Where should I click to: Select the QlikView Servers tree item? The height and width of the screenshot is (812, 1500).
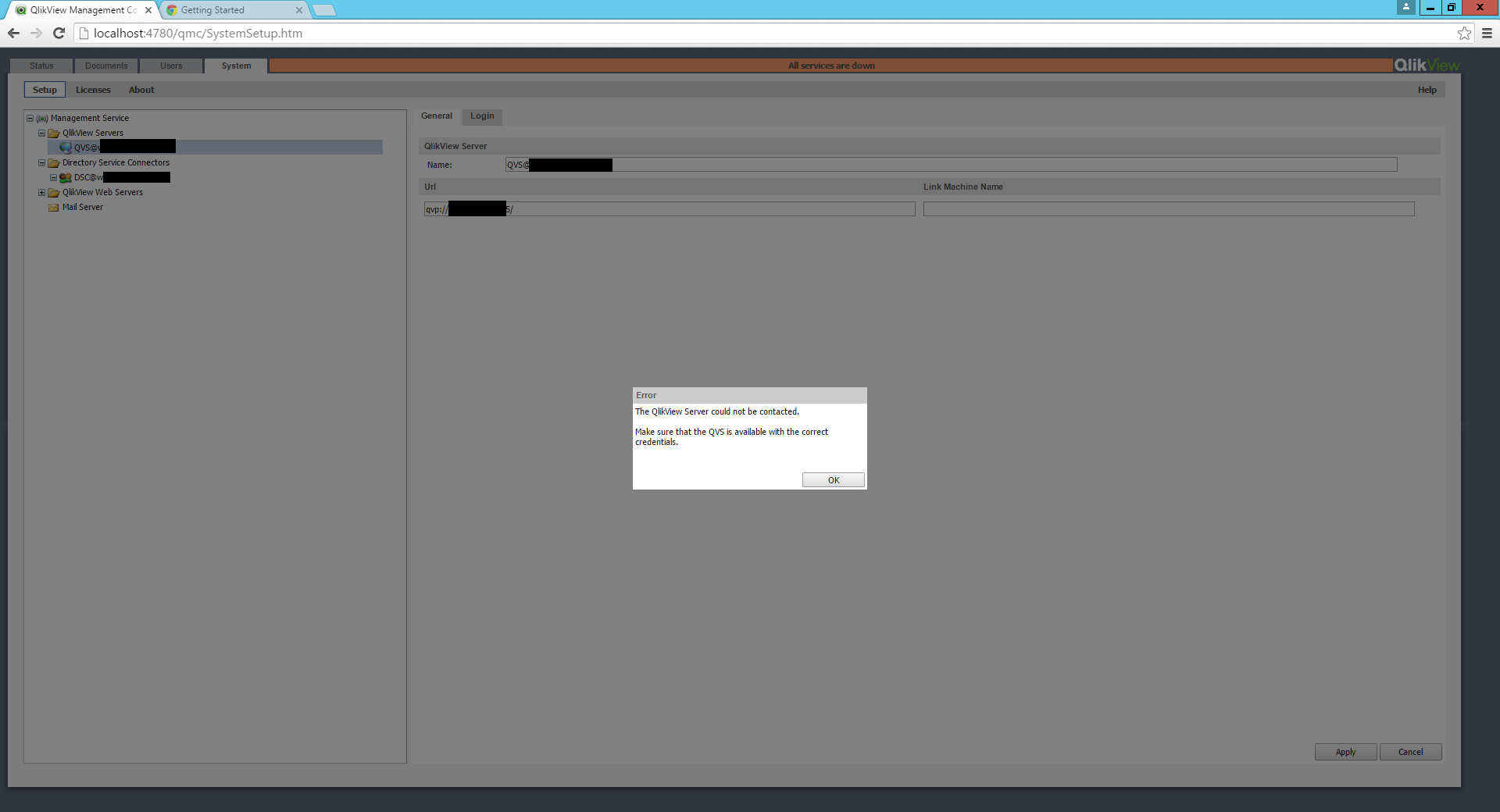[x=93, y=134]
